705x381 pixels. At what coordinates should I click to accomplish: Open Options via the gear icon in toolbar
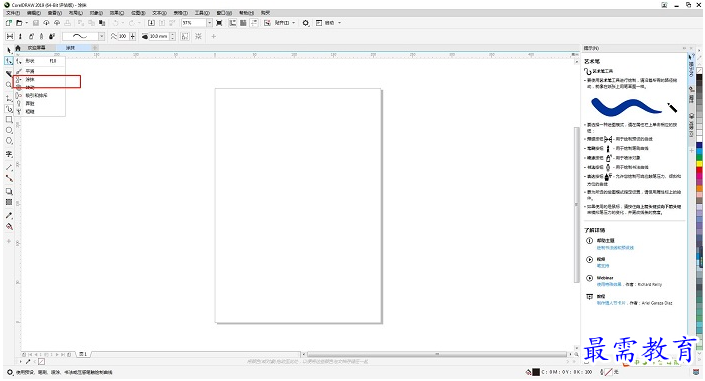point(306,22)
